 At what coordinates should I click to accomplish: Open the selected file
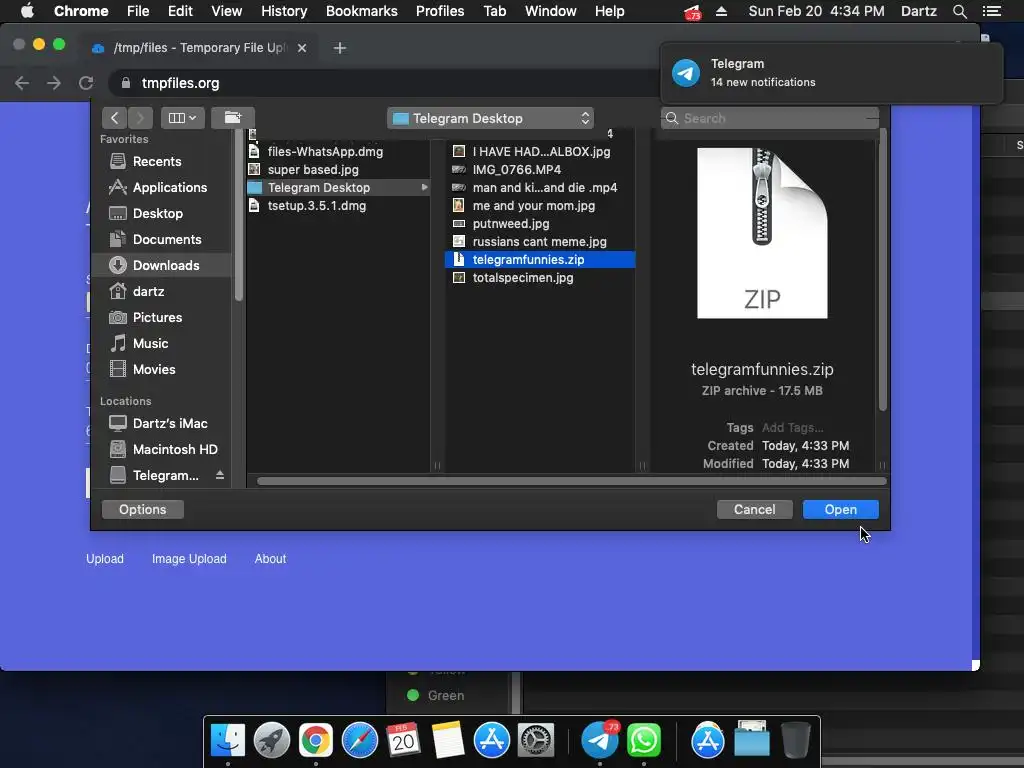[x=840, y=509]
